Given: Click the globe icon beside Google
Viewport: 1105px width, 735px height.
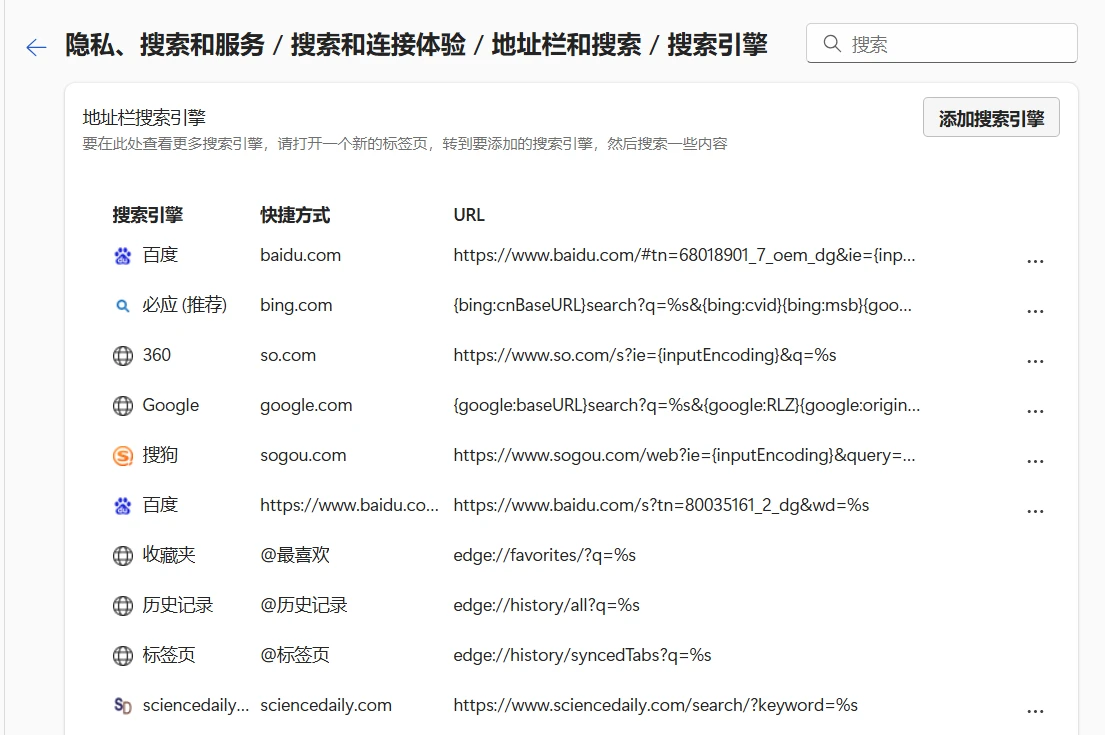Looking at the screenshot, I should tap(123, 406).
